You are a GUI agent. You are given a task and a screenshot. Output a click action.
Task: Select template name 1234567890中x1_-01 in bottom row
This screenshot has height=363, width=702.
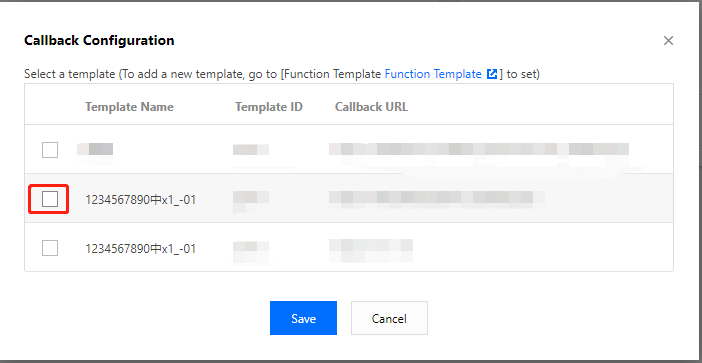coord(141,248)
